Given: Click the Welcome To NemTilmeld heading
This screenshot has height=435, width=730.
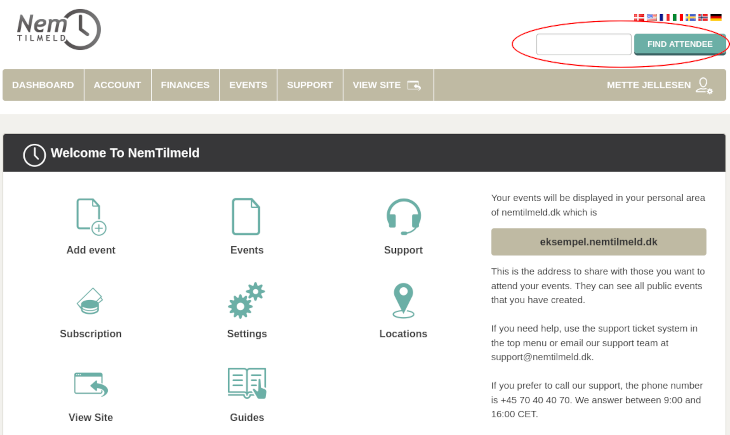Looking at the screenshot, I should coord(125,153).
